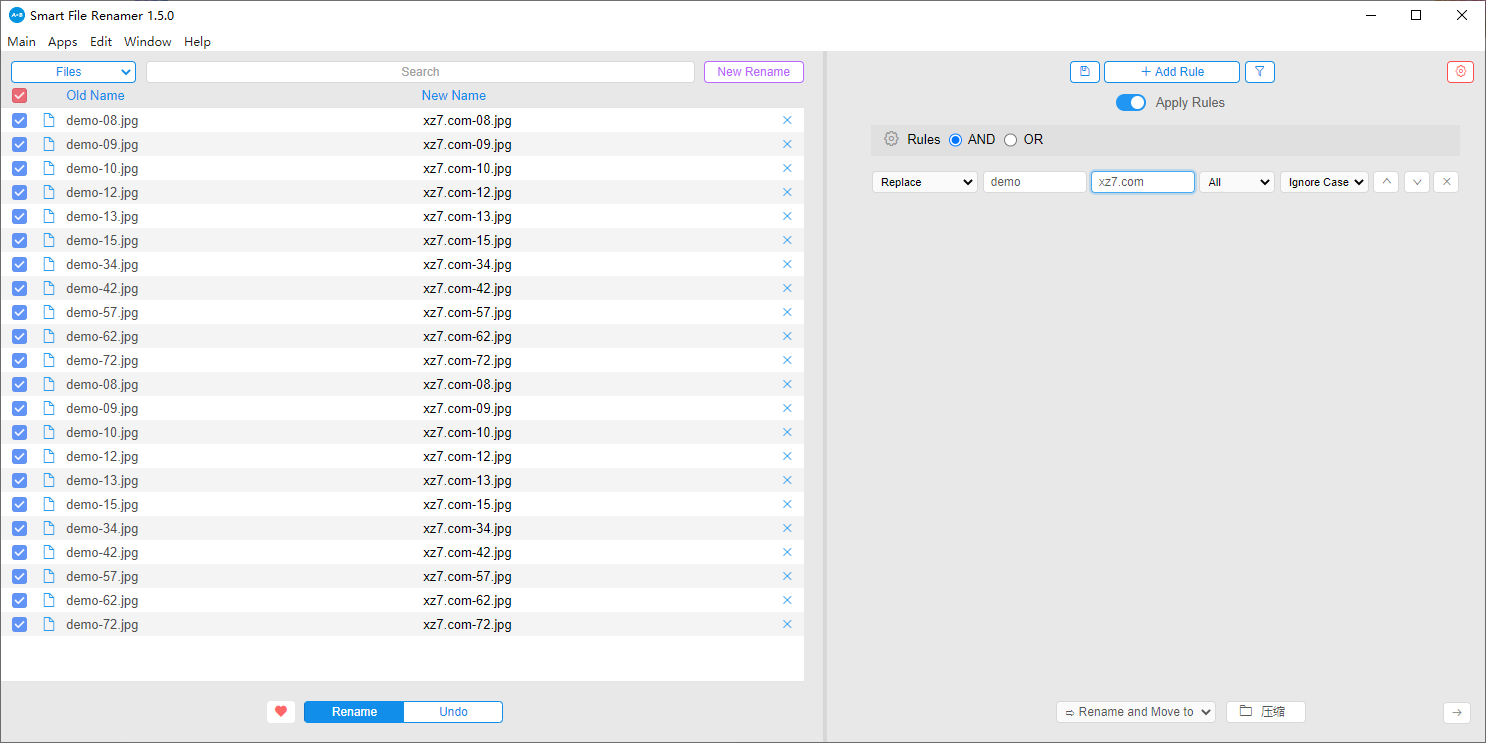Uncheck the second demo-09.jpg checkbox

pyautogui.click(x=19, y=408)
